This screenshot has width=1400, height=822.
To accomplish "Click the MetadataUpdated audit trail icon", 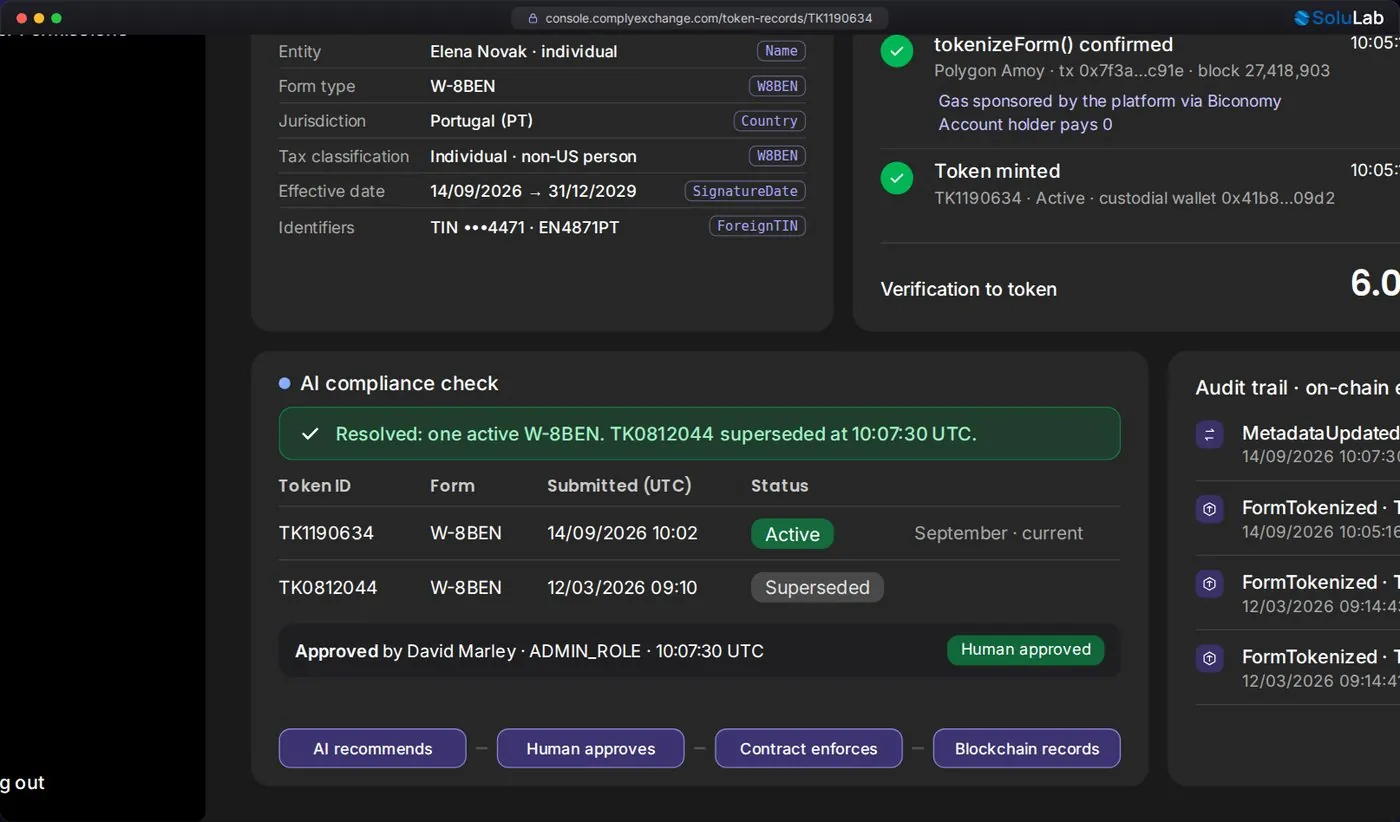I will coord(1209,434).
